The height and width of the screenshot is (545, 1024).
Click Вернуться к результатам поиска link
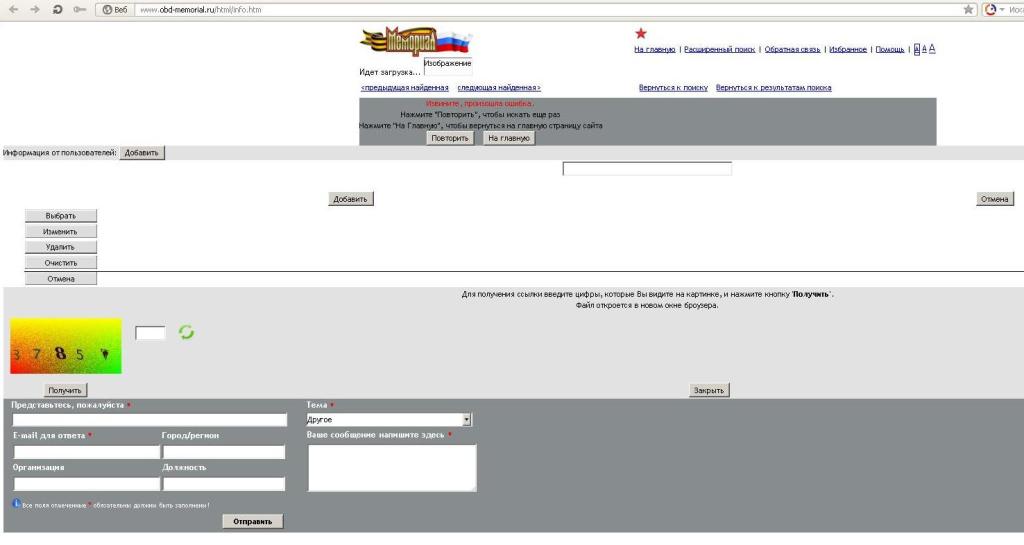tap(773, 87)
